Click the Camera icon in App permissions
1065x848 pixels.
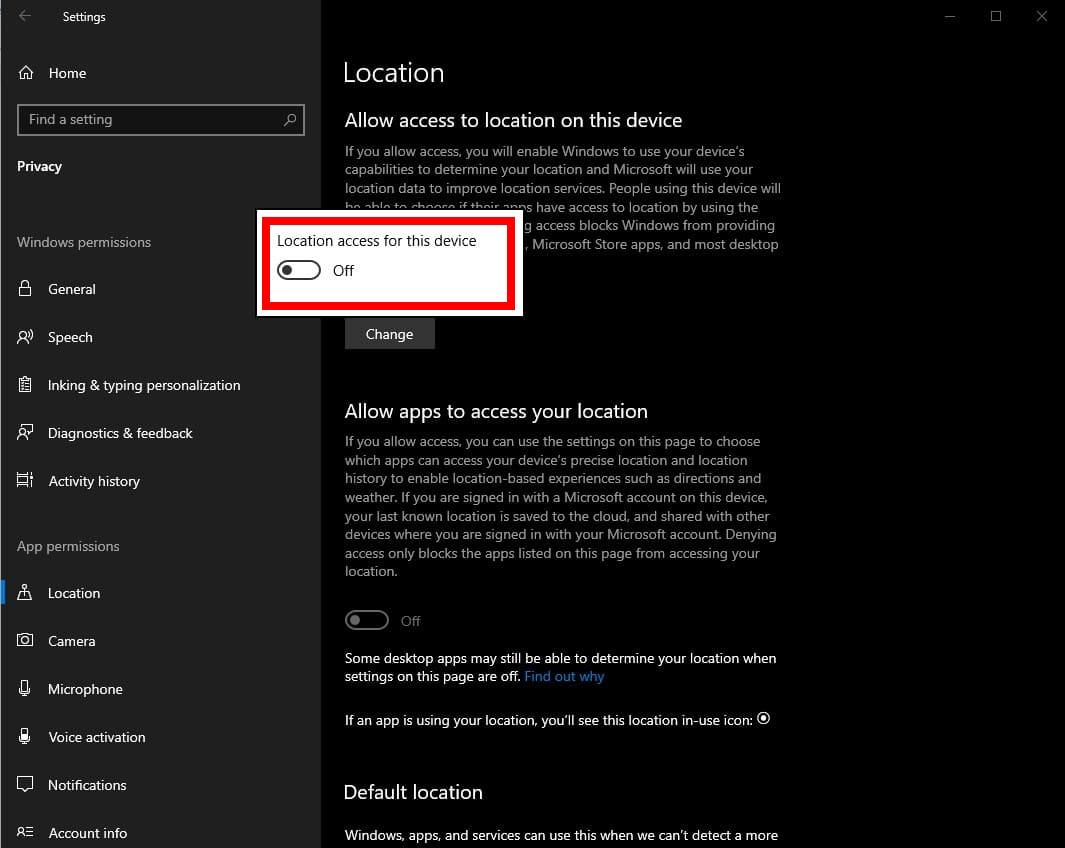click(26, 641)
